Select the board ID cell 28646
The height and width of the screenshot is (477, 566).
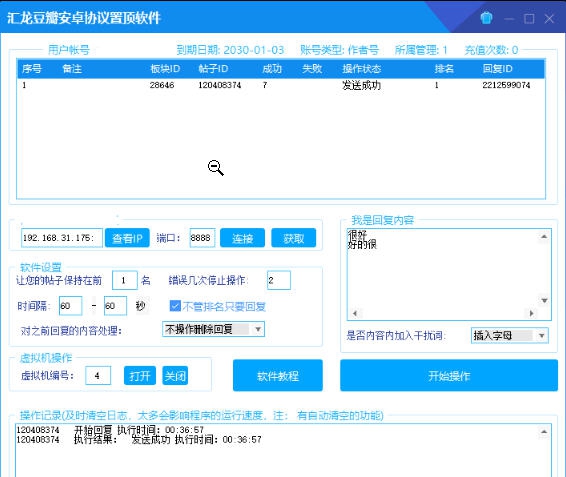(162, 85)
